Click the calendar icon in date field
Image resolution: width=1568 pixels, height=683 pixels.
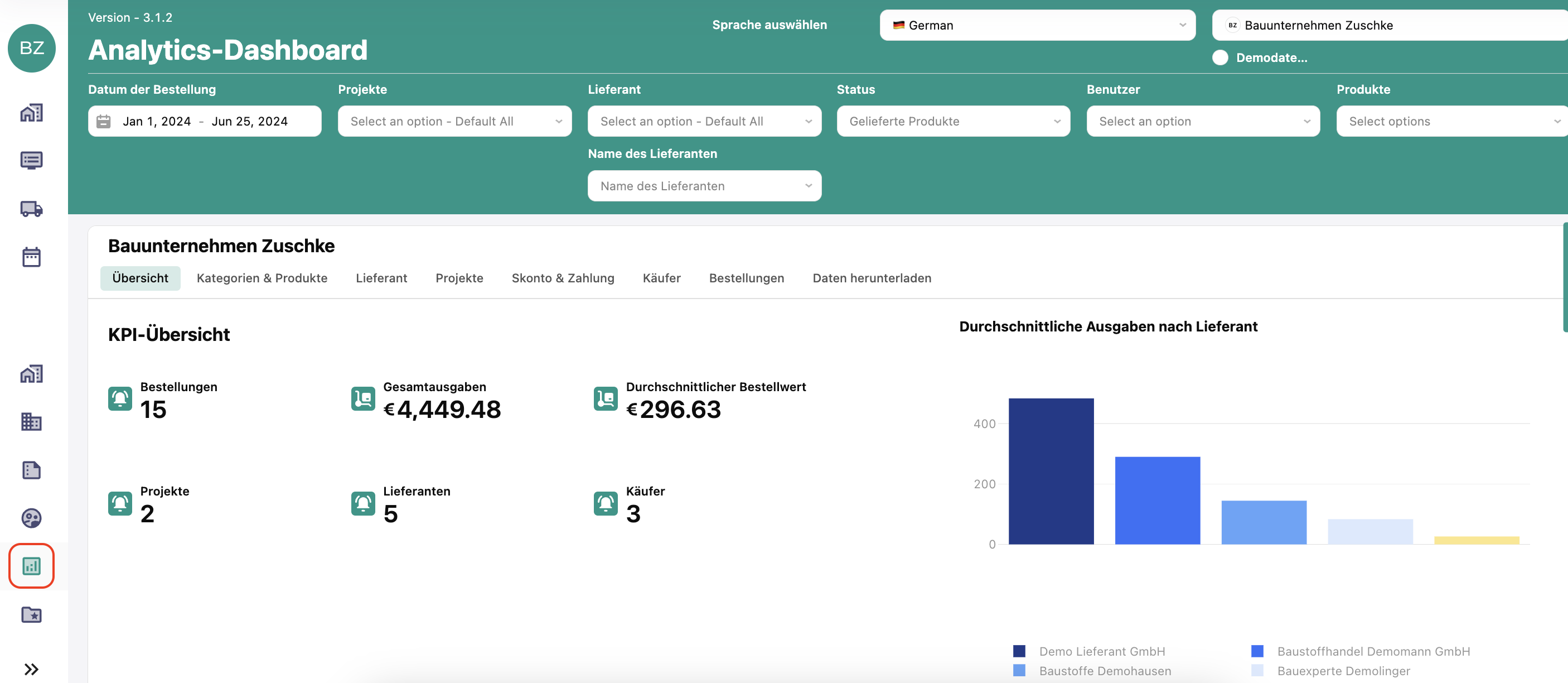click(x=104, y=121)
